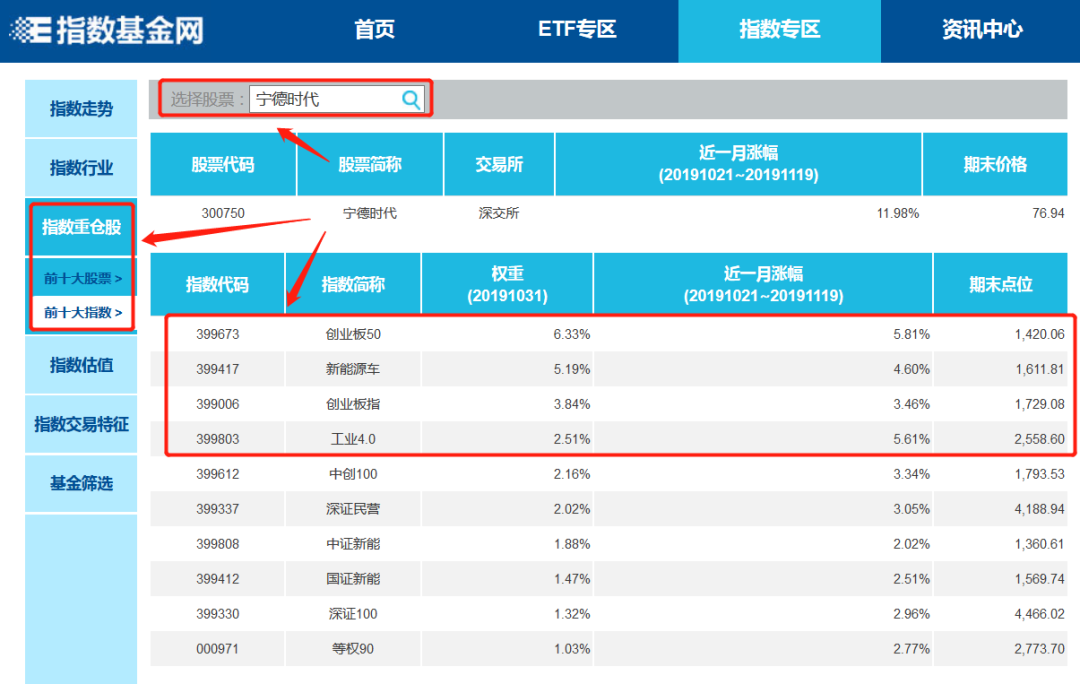Open 前十大股票 sub-link

point(83,278)
